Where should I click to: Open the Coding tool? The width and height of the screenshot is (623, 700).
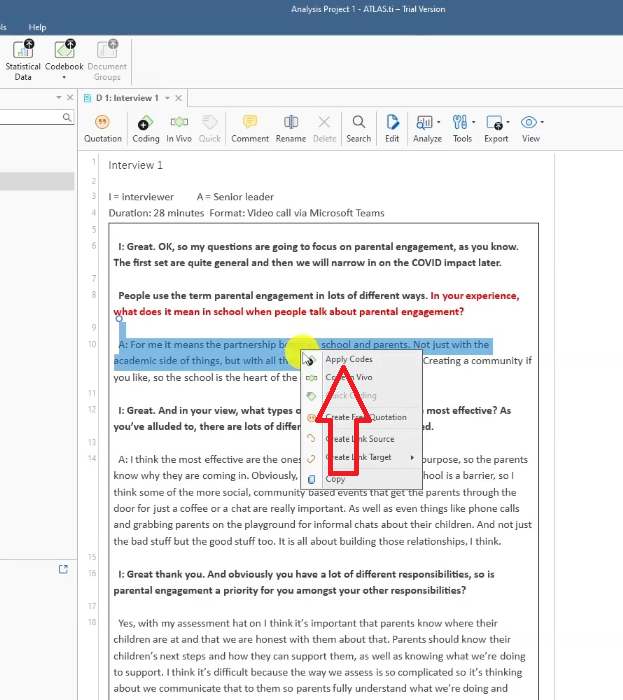[x=146, y=128]
